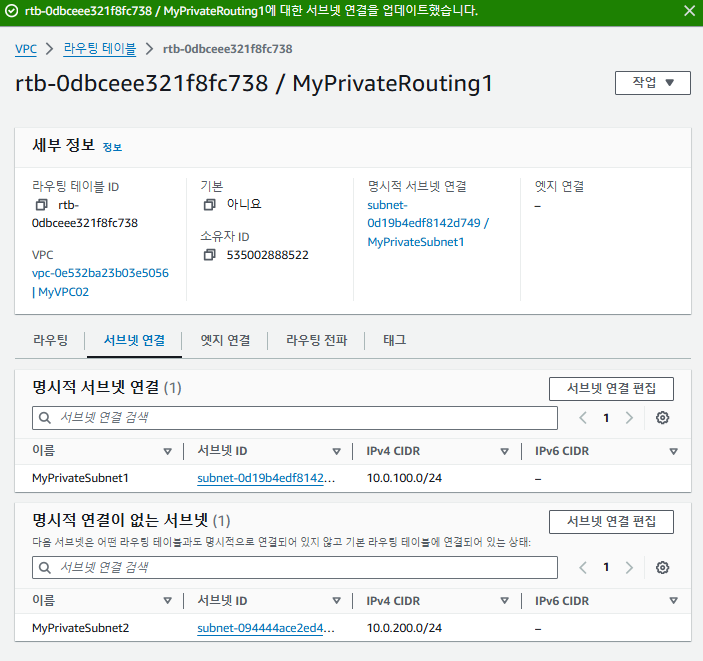Image resolution: width=703 pixels, height=661 pixels.
Task: Open the 태그 tab
Action: [x=395, y=340]
